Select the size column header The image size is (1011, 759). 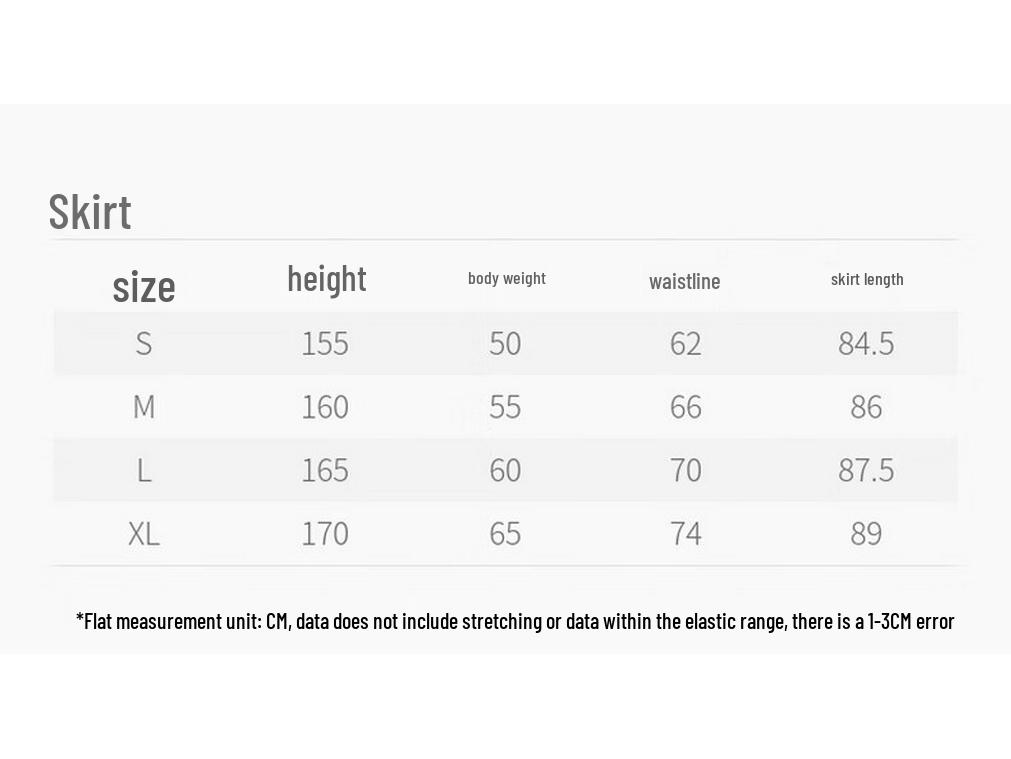(144, 287)
